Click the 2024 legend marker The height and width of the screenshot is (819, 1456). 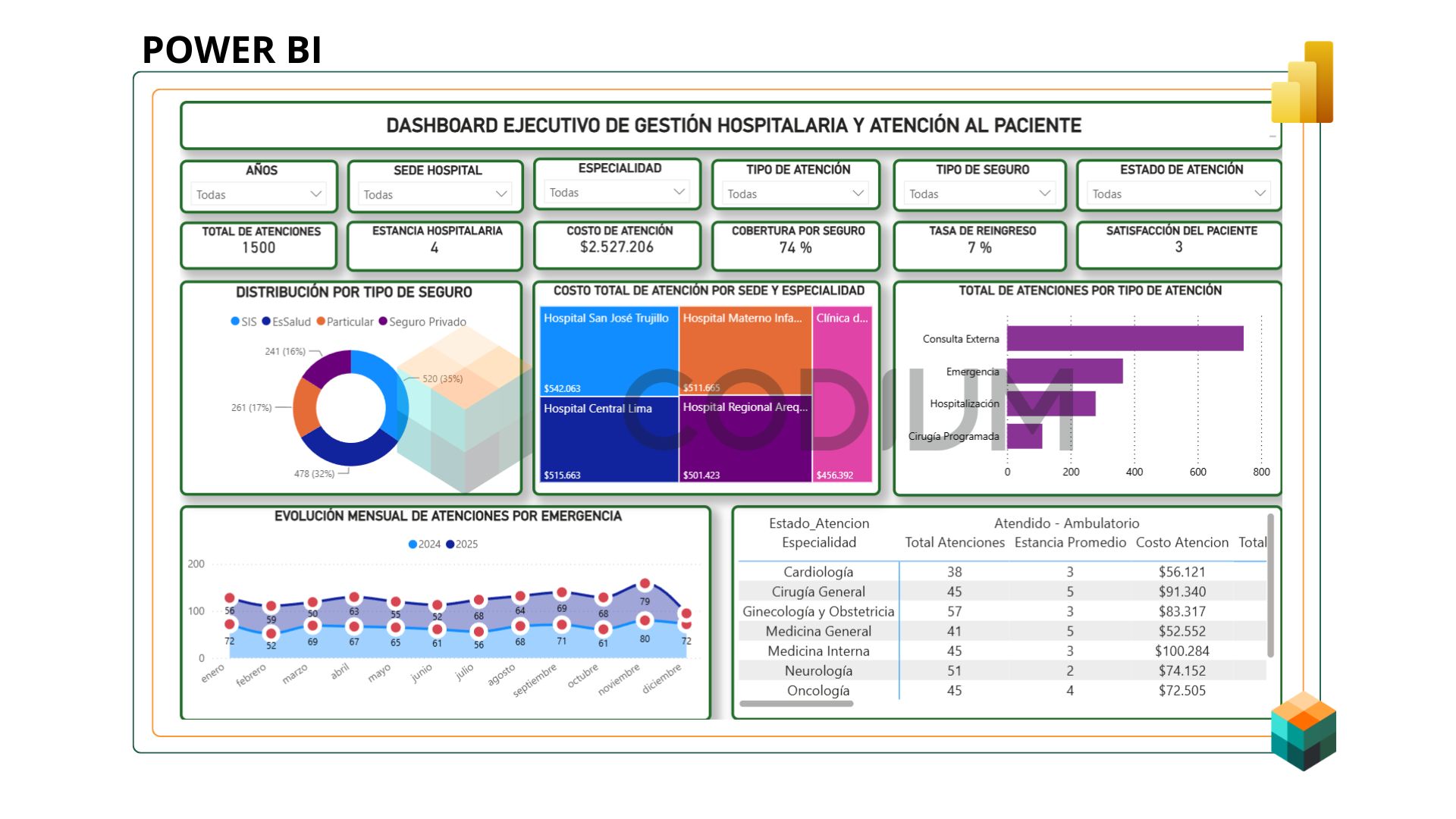[x=413, y=544]
